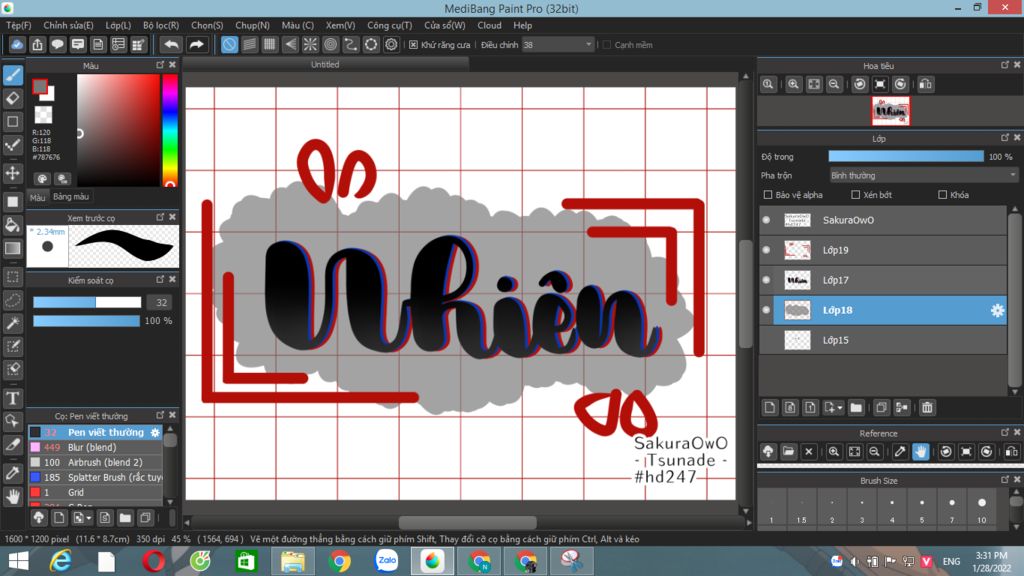Click the brush size slider showing 32
The width and height of the screenshot is (1024, 576).
87,302
